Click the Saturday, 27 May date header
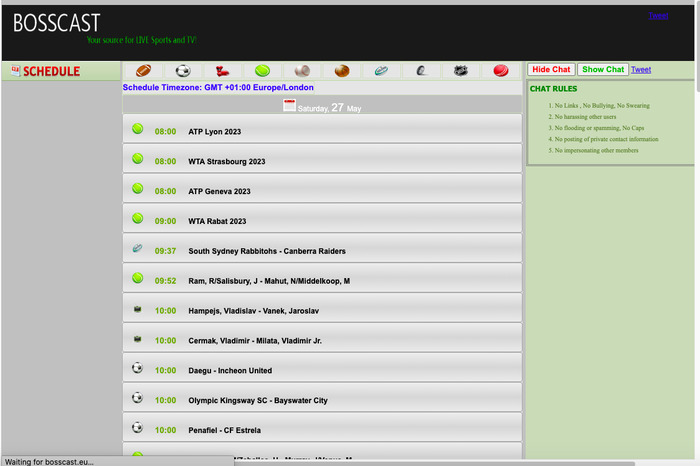This screenshot has width=700, height=466. [x=322, y=105]
